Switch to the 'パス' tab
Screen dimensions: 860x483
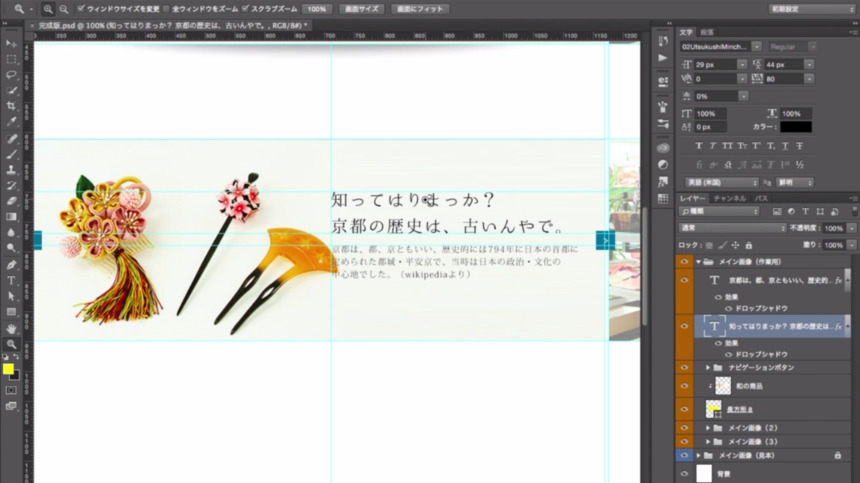pos(761,198)
